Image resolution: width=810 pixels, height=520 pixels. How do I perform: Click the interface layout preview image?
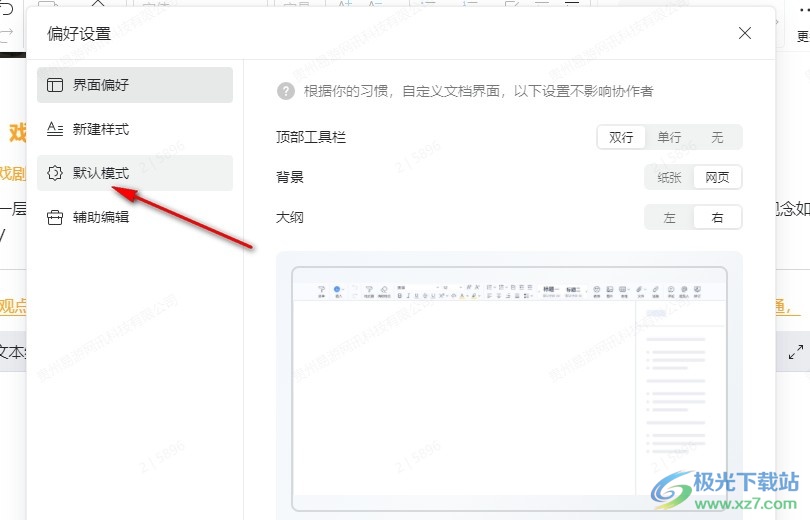(509, 388)
